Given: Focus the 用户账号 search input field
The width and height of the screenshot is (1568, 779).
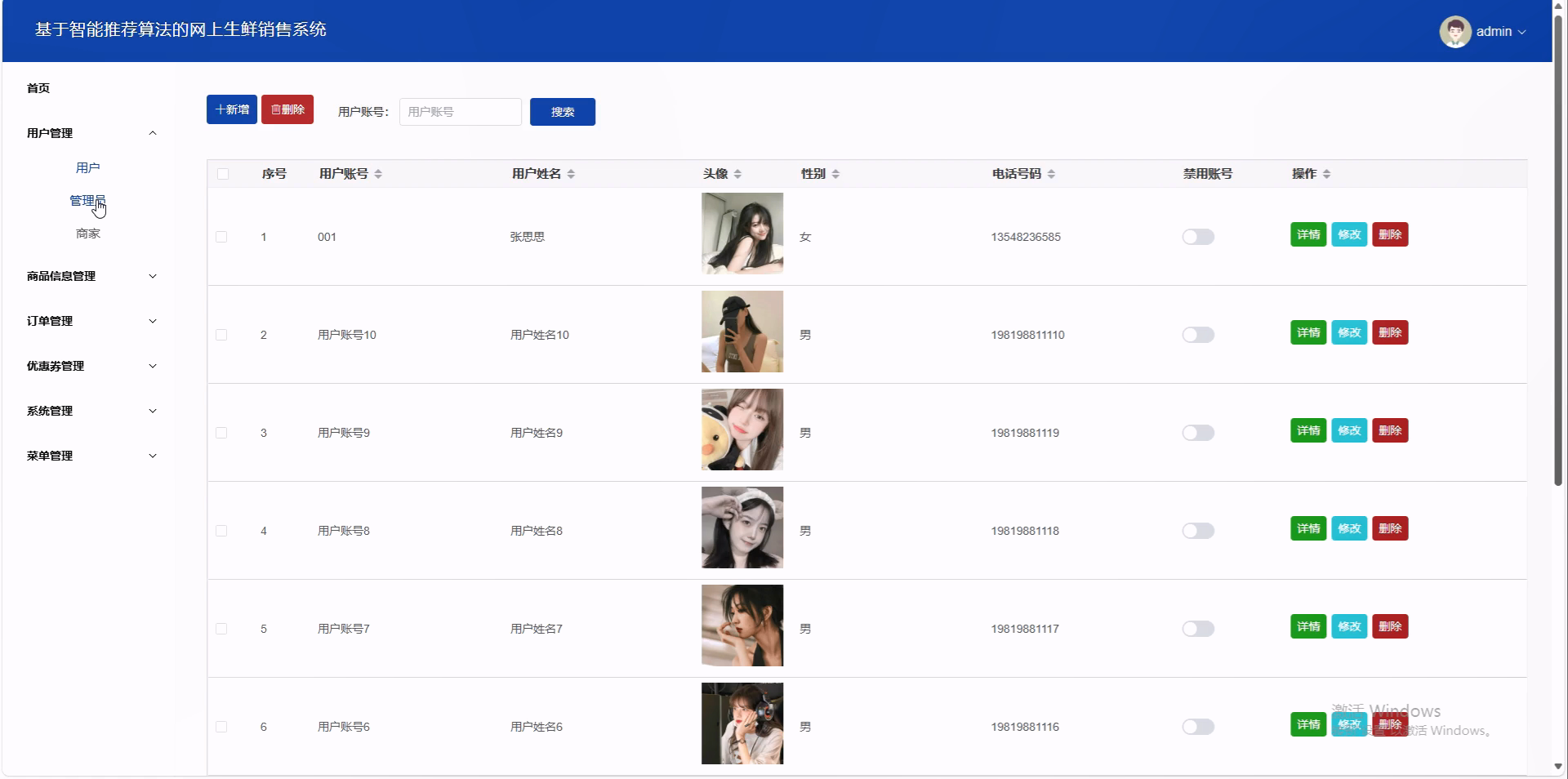Looking at the screenshot, I should (x=461, y=112).
